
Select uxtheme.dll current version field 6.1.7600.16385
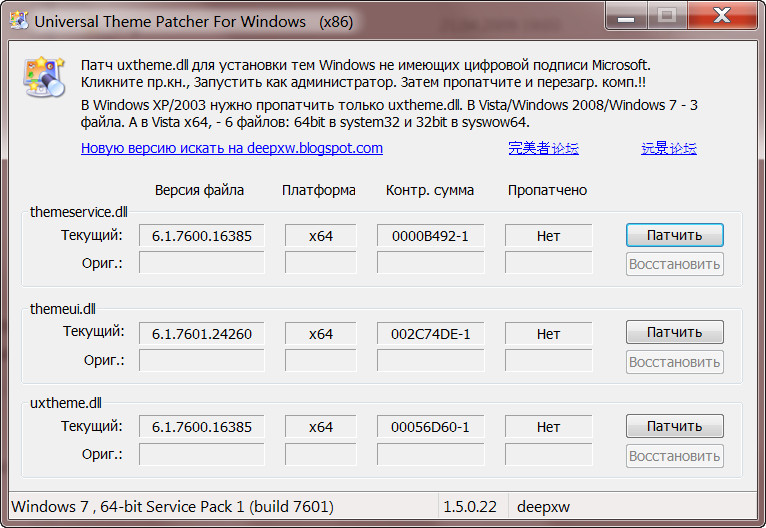(202, 427)
